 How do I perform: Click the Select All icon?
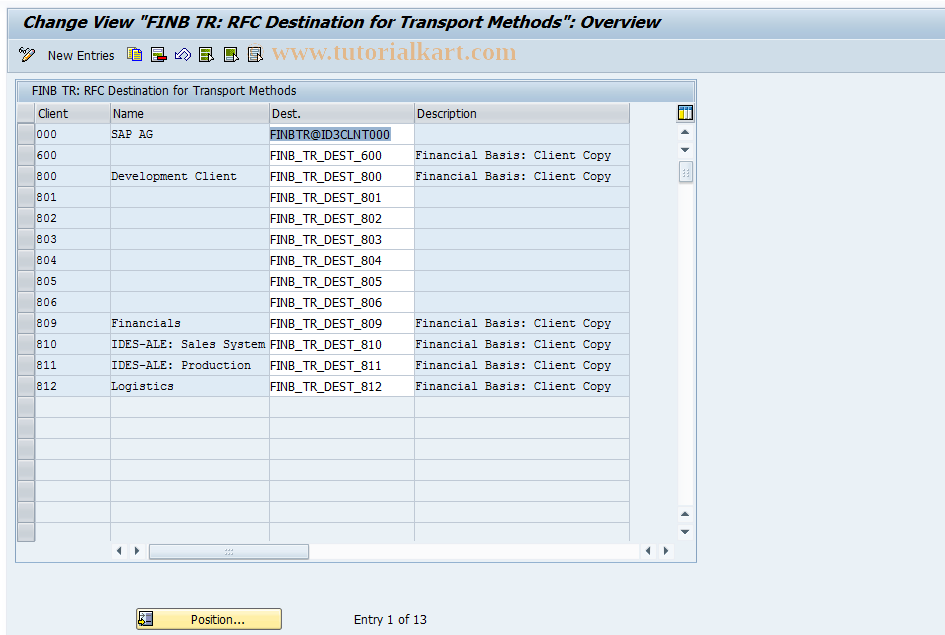tap(207, 55)
